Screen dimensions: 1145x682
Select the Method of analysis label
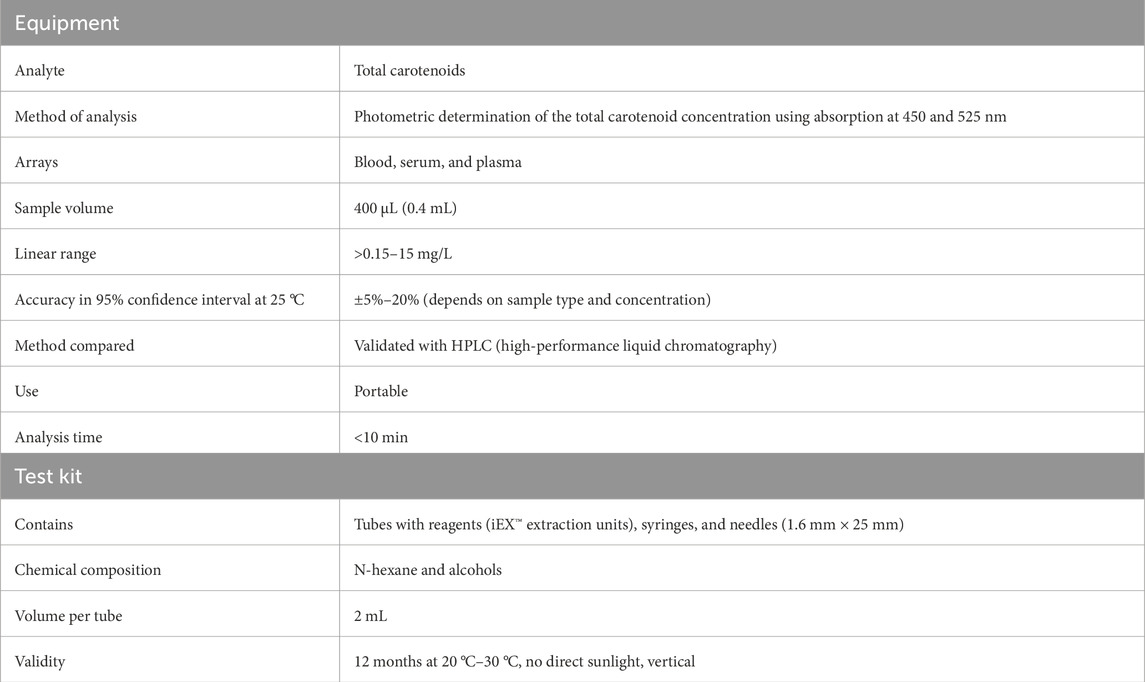pos(76,117)
